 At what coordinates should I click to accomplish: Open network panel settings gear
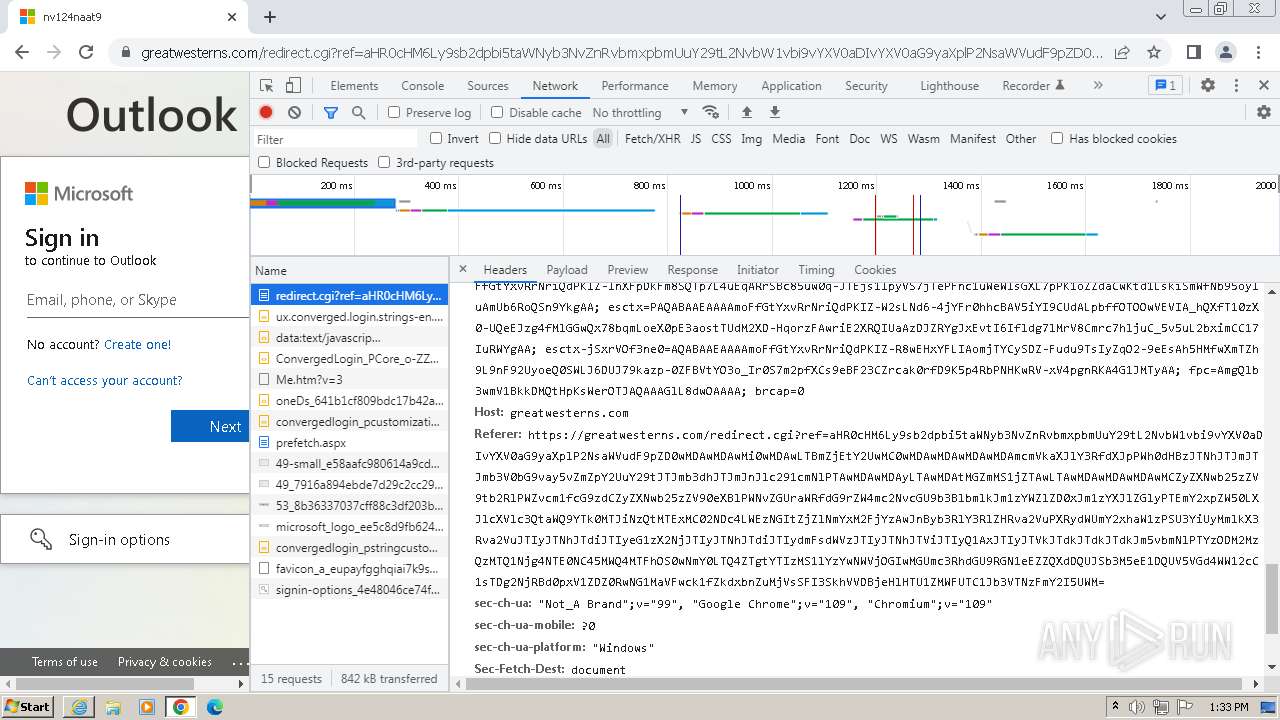1264,112
